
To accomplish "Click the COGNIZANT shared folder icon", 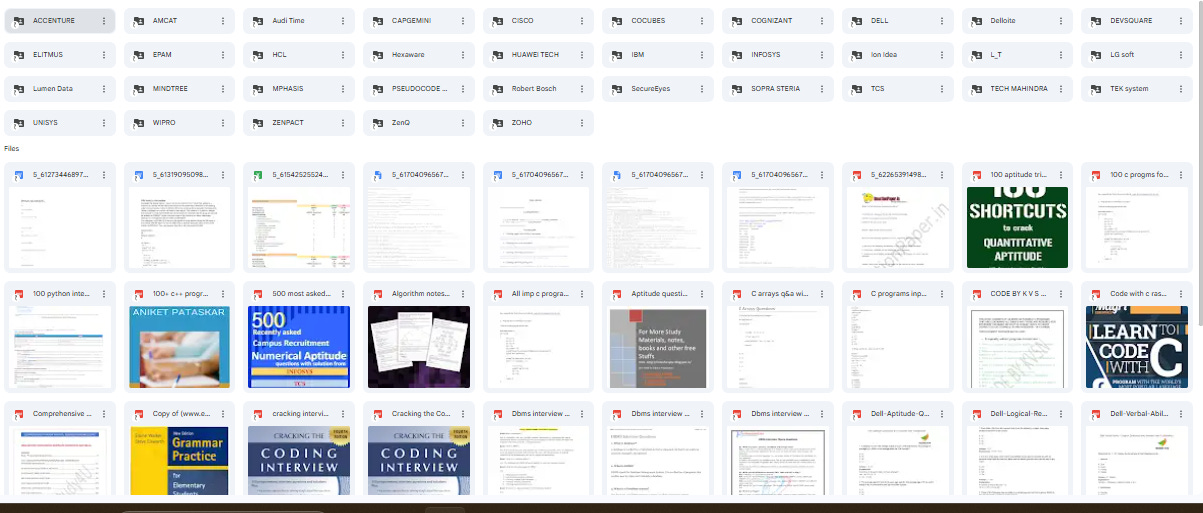I will pos(737,20).
